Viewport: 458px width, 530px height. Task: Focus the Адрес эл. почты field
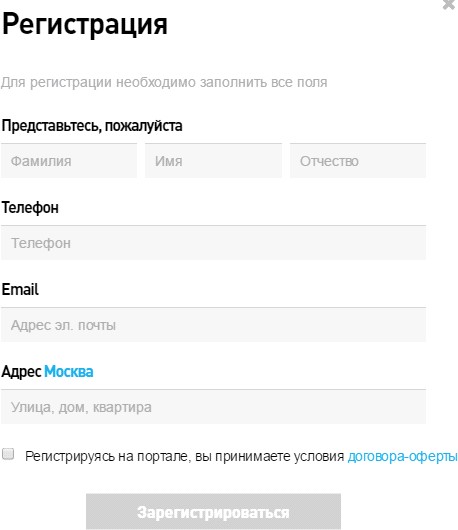[x=214, y=325]
